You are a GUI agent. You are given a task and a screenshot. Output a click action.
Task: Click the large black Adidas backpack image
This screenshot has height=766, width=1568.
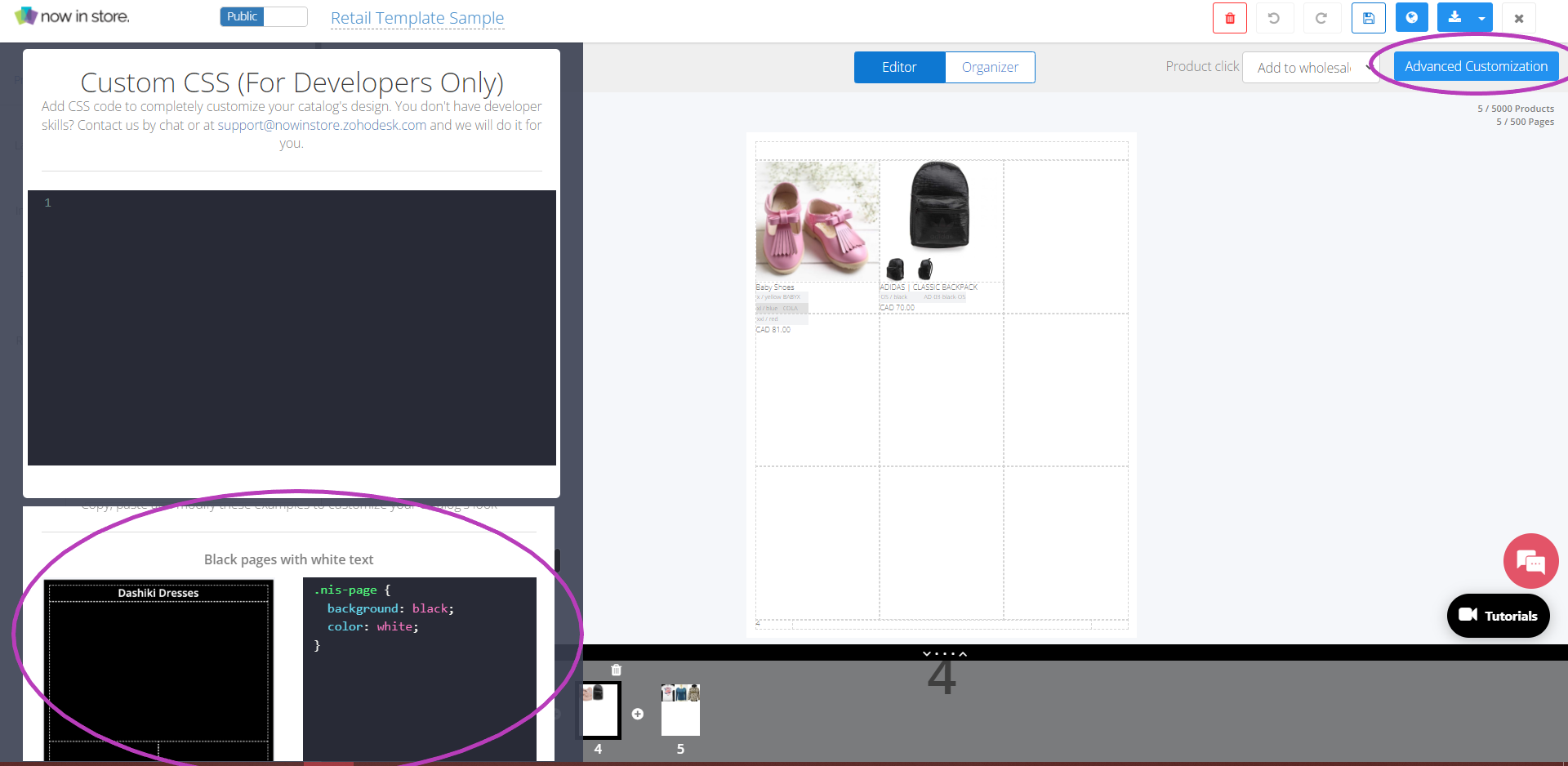point(939,206)
